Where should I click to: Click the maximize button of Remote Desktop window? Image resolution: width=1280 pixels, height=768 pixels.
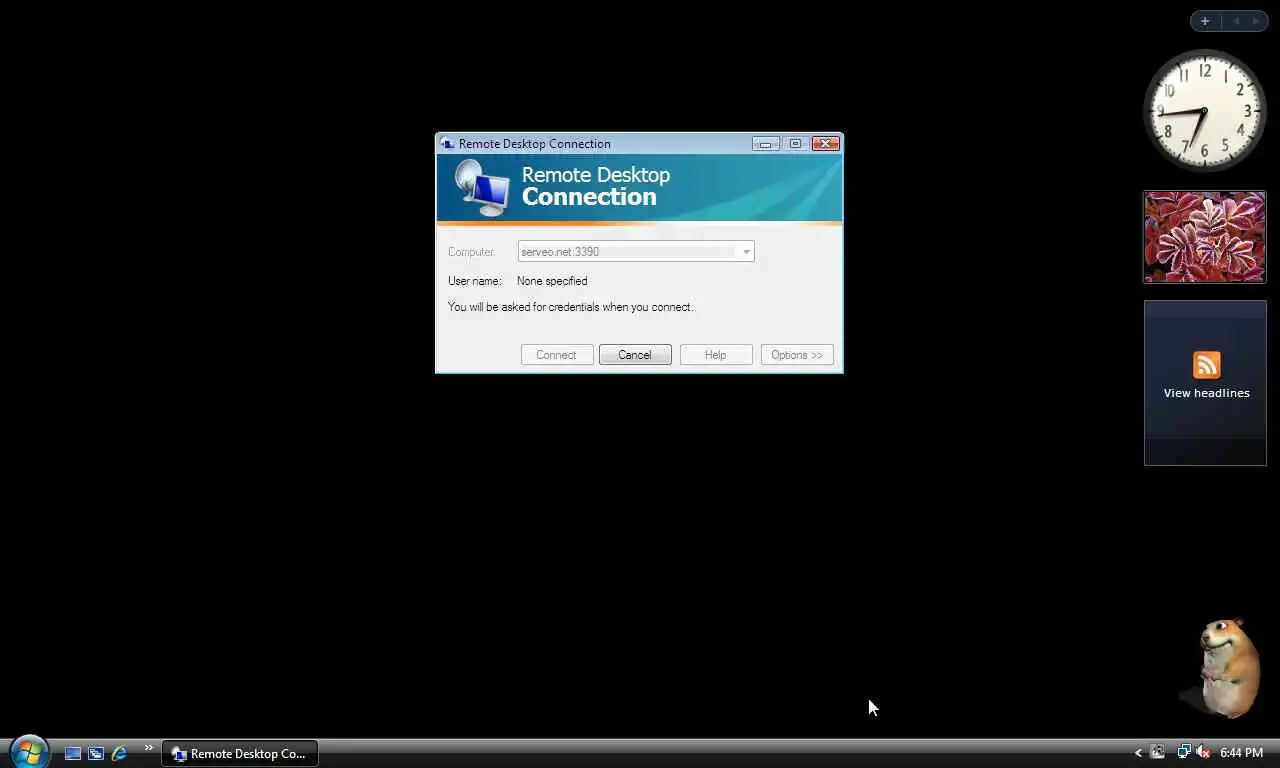coord(795,144)
